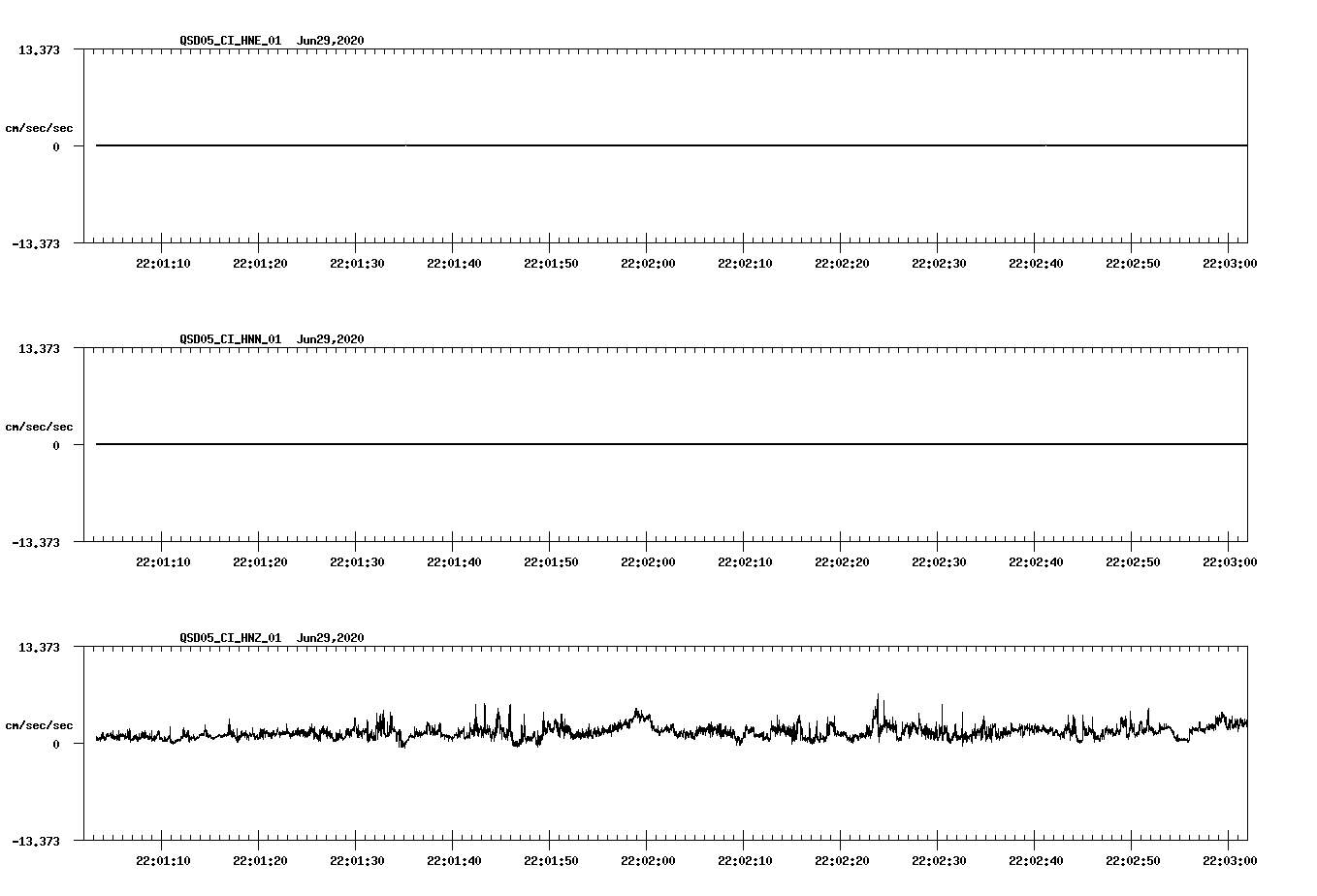
Task: Click the QSD05_CI_HNE_01 plot title
Action: [231, 41]
